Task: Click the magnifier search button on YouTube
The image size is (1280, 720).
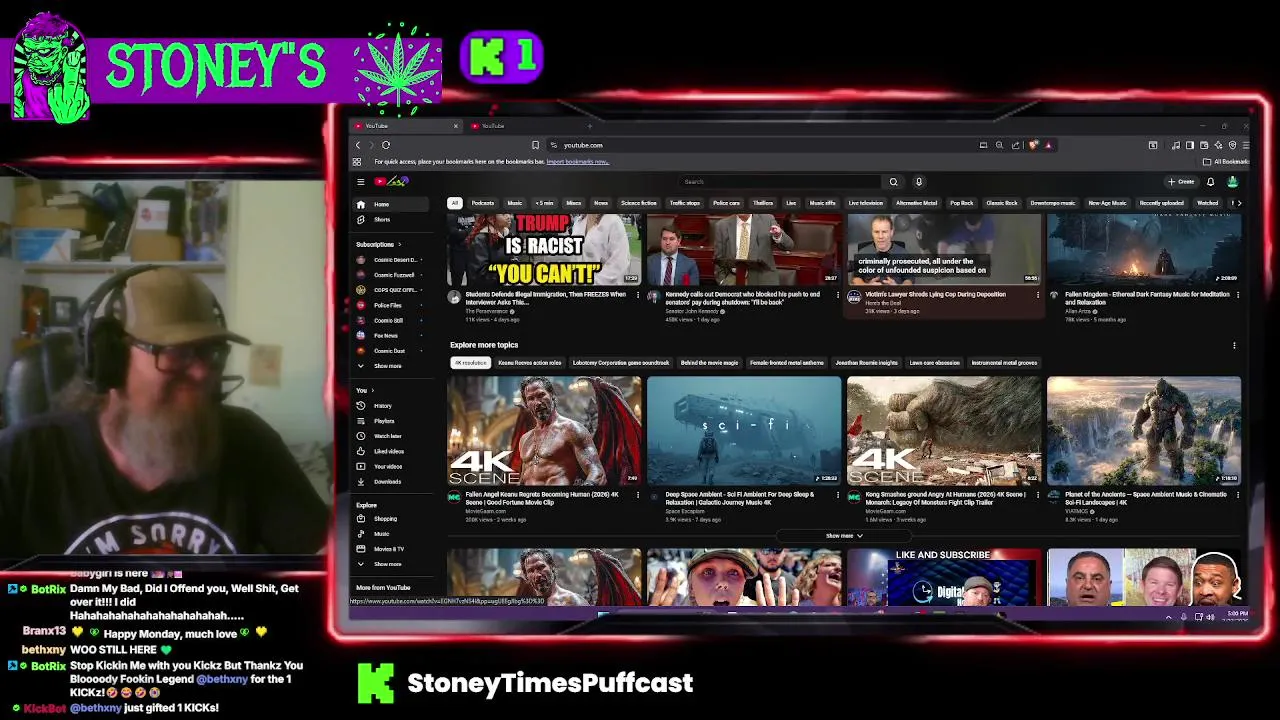Action: tap(893, 182)
